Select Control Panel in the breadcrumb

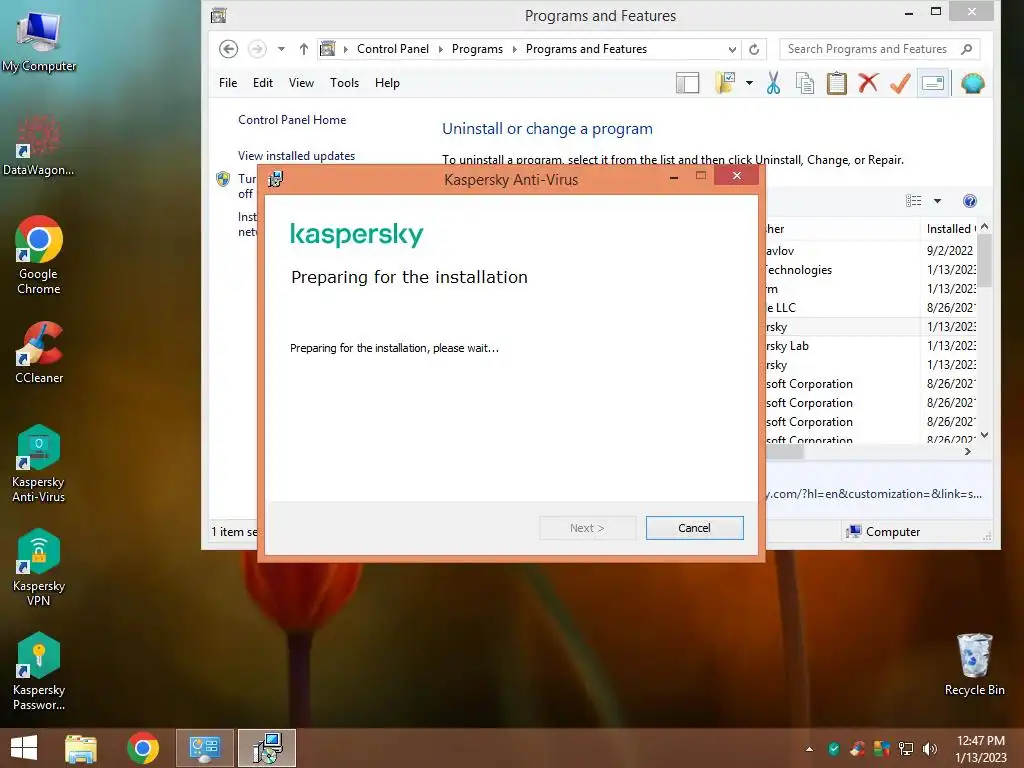tap(392, 49)
